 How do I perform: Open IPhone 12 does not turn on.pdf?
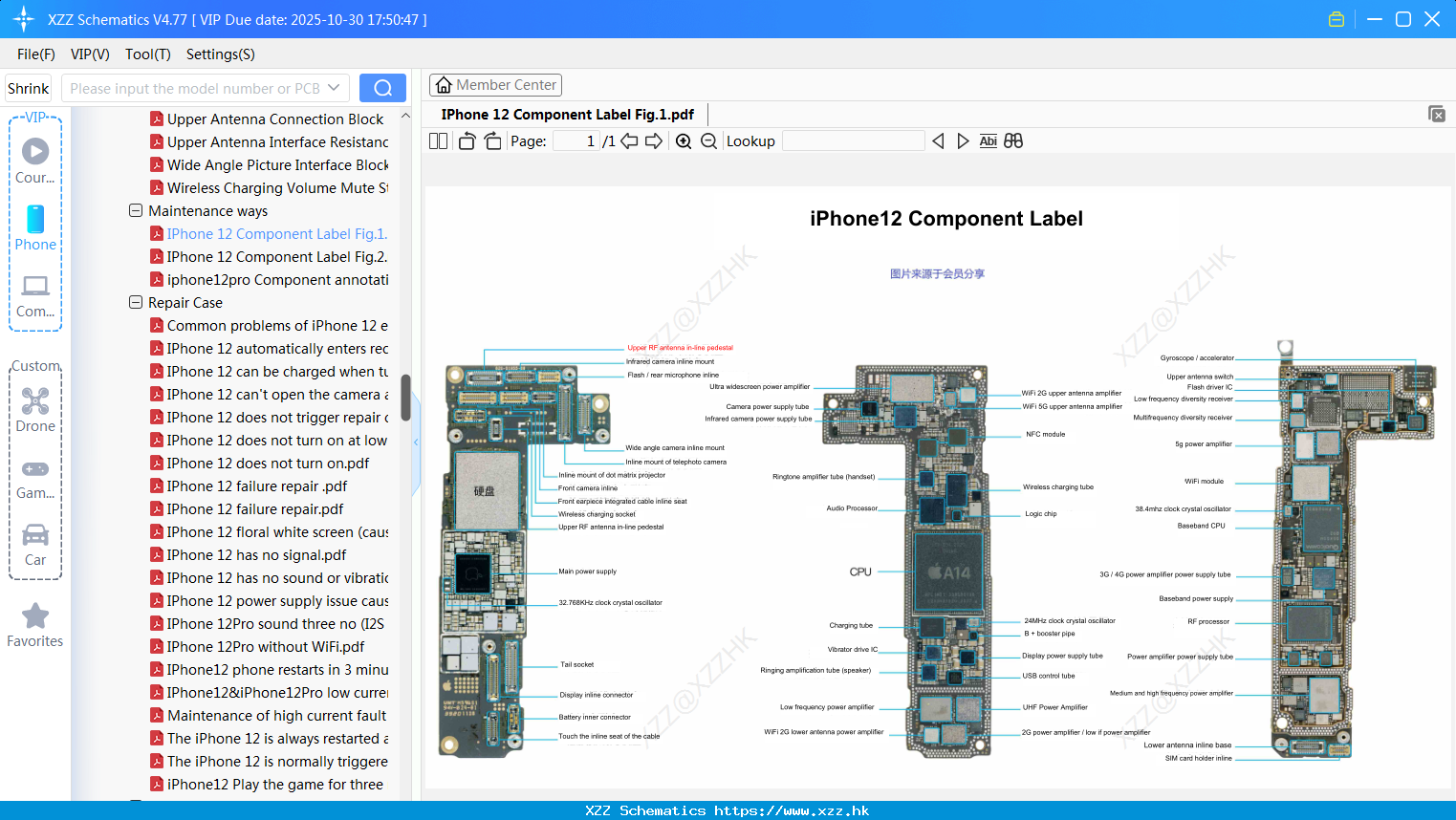point(260,463)
